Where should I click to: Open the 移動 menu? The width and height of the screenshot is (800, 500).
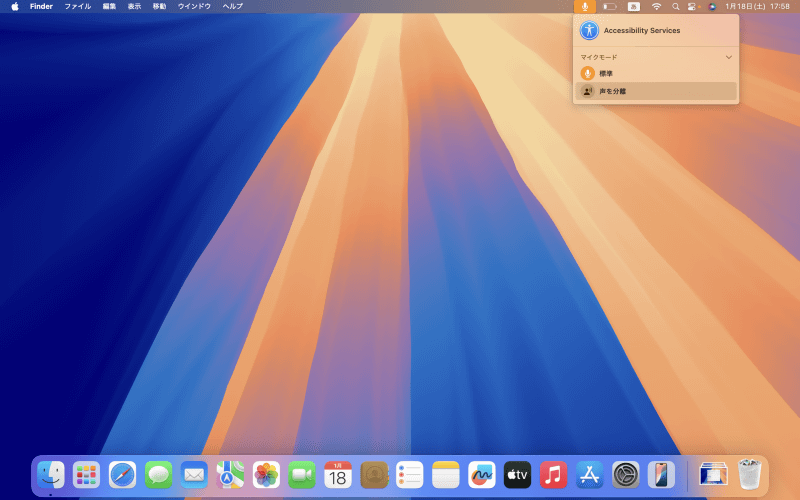point(159,7)
